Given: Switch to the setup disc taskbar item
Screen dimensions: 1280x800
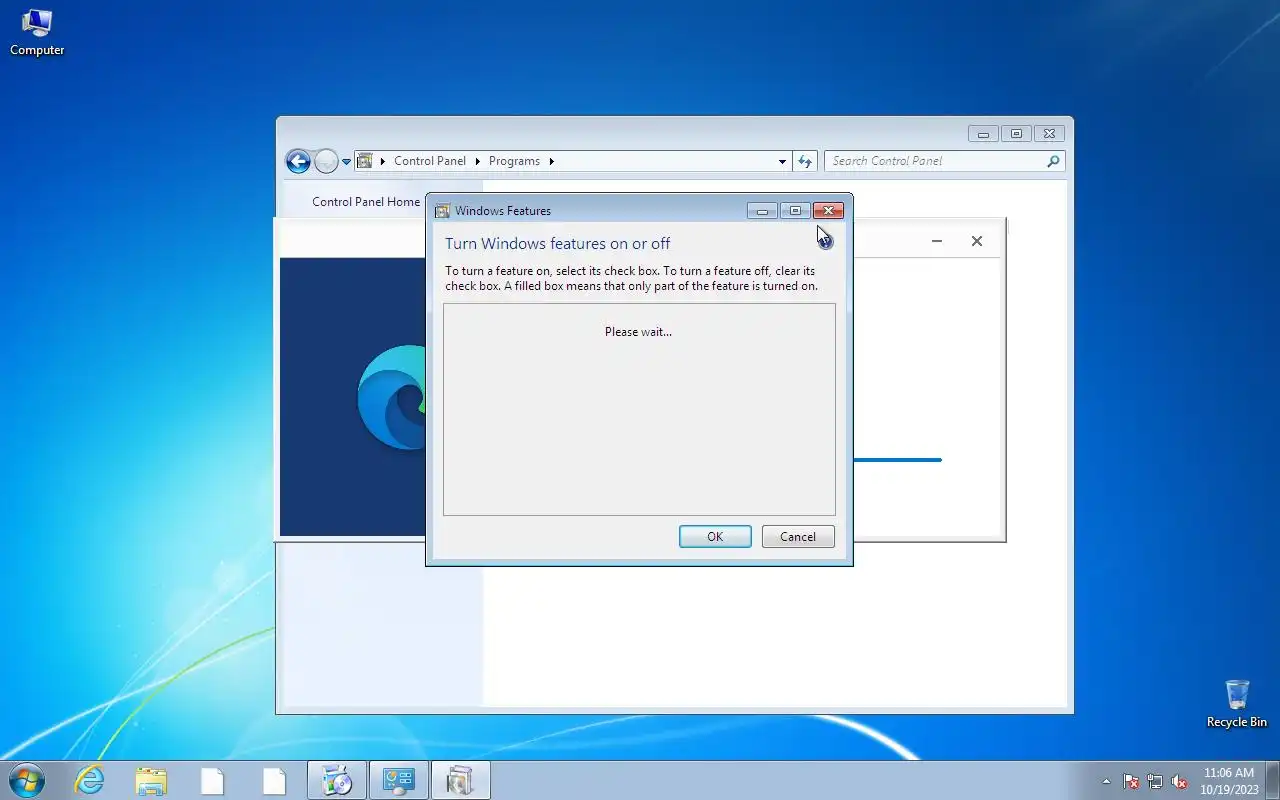Looking at the screenshot, I should (x=336, y=780).
